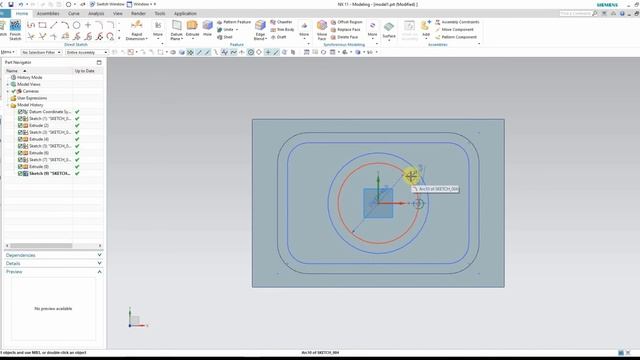Click the Offset Region command
The image size is (640, 360).
point(347,22)
